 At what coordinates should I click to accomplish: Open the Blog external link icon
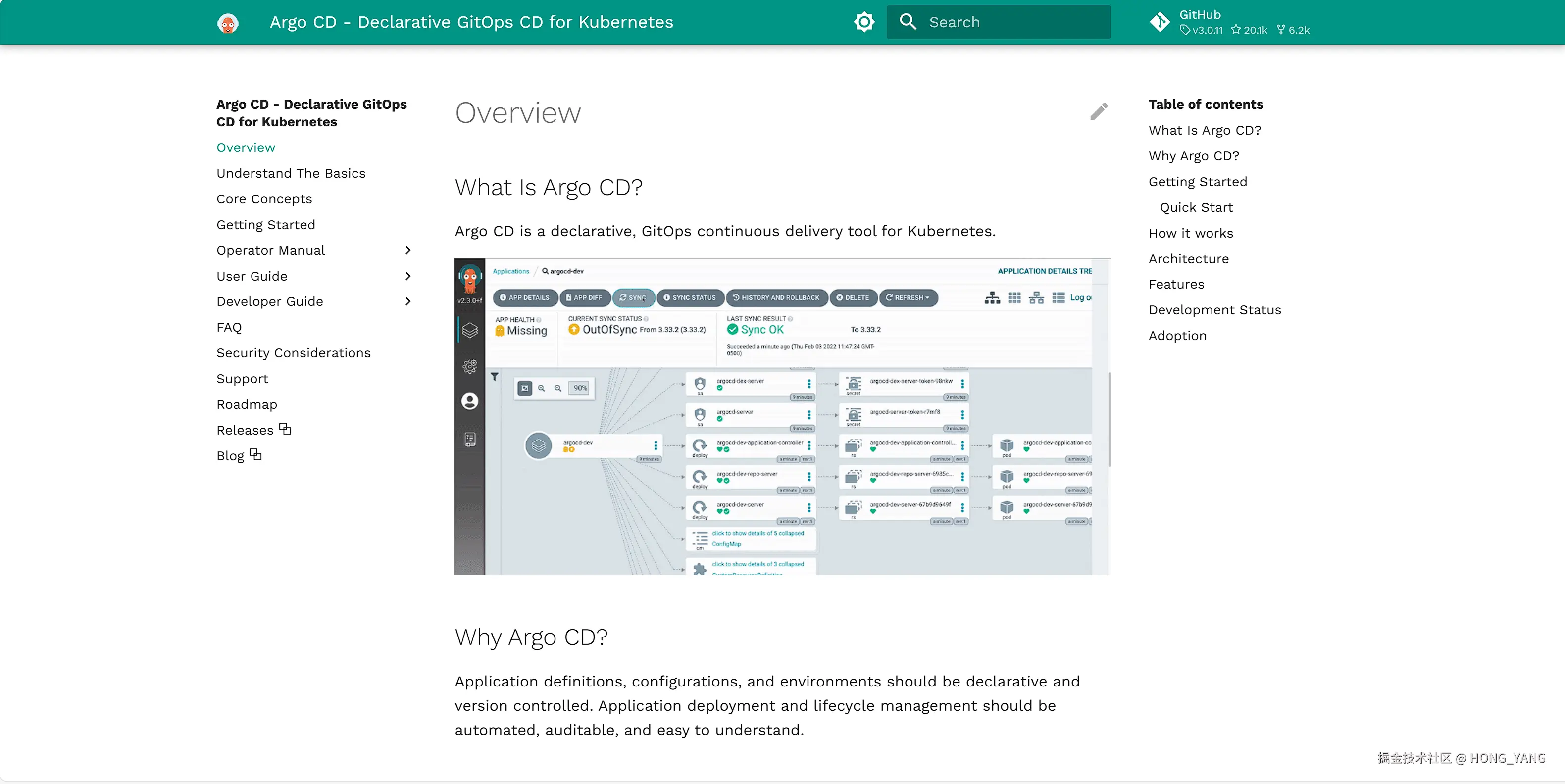256,455
